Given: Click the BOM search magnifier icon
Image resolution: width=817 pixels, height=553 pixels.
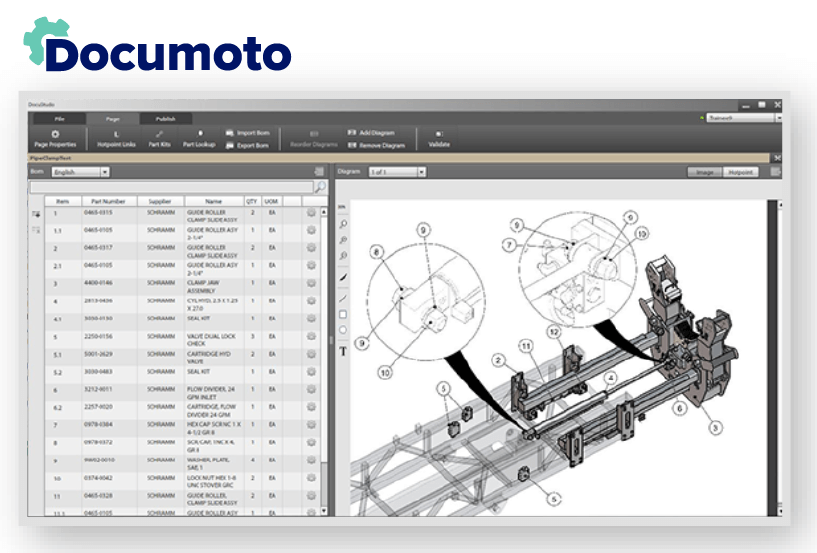Looking at the screenshot, I should pos(320,187).
